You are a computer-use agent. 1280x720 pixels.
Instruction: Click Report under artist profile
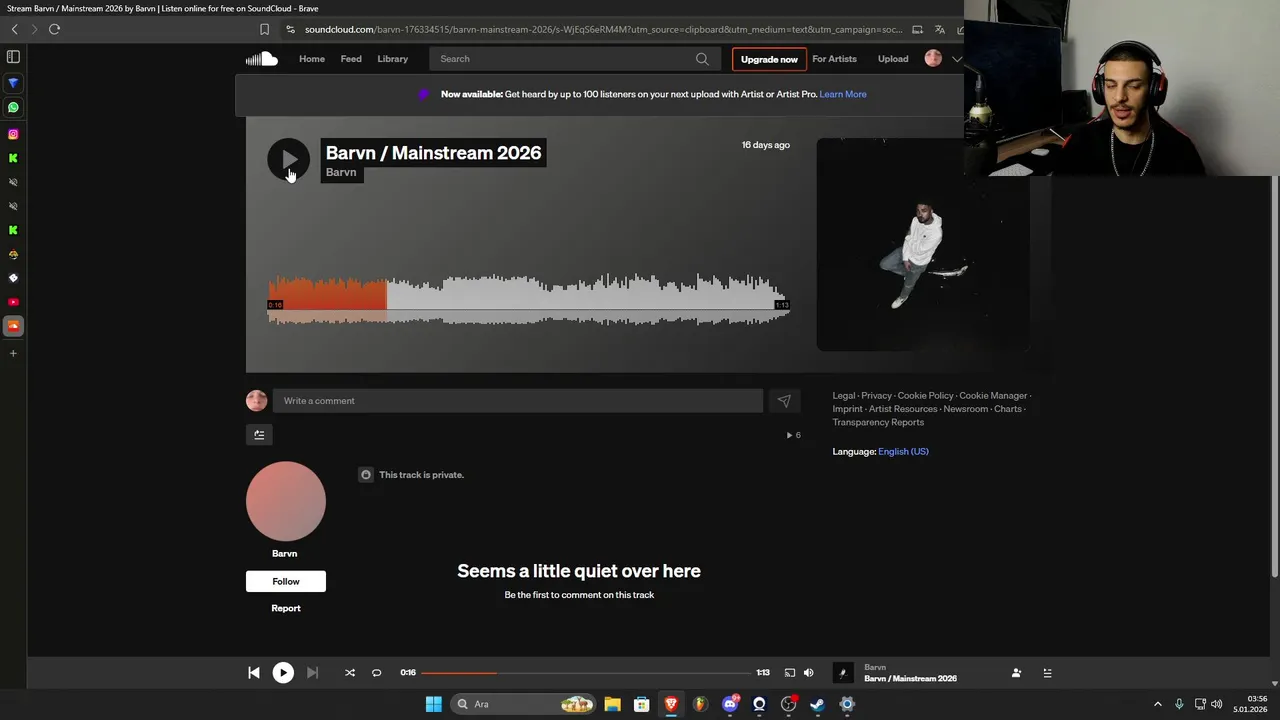tap(286, 608)
